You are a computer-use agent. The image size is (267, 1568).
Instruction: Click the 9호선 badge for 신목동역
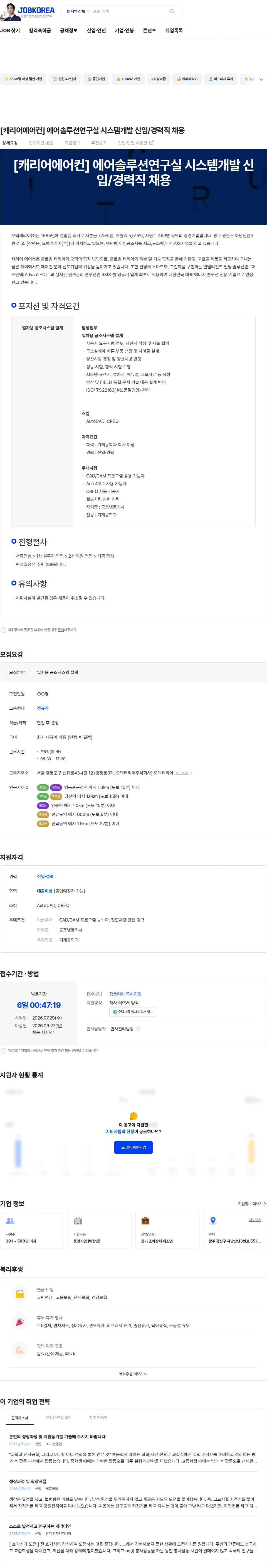click(43, 824)
